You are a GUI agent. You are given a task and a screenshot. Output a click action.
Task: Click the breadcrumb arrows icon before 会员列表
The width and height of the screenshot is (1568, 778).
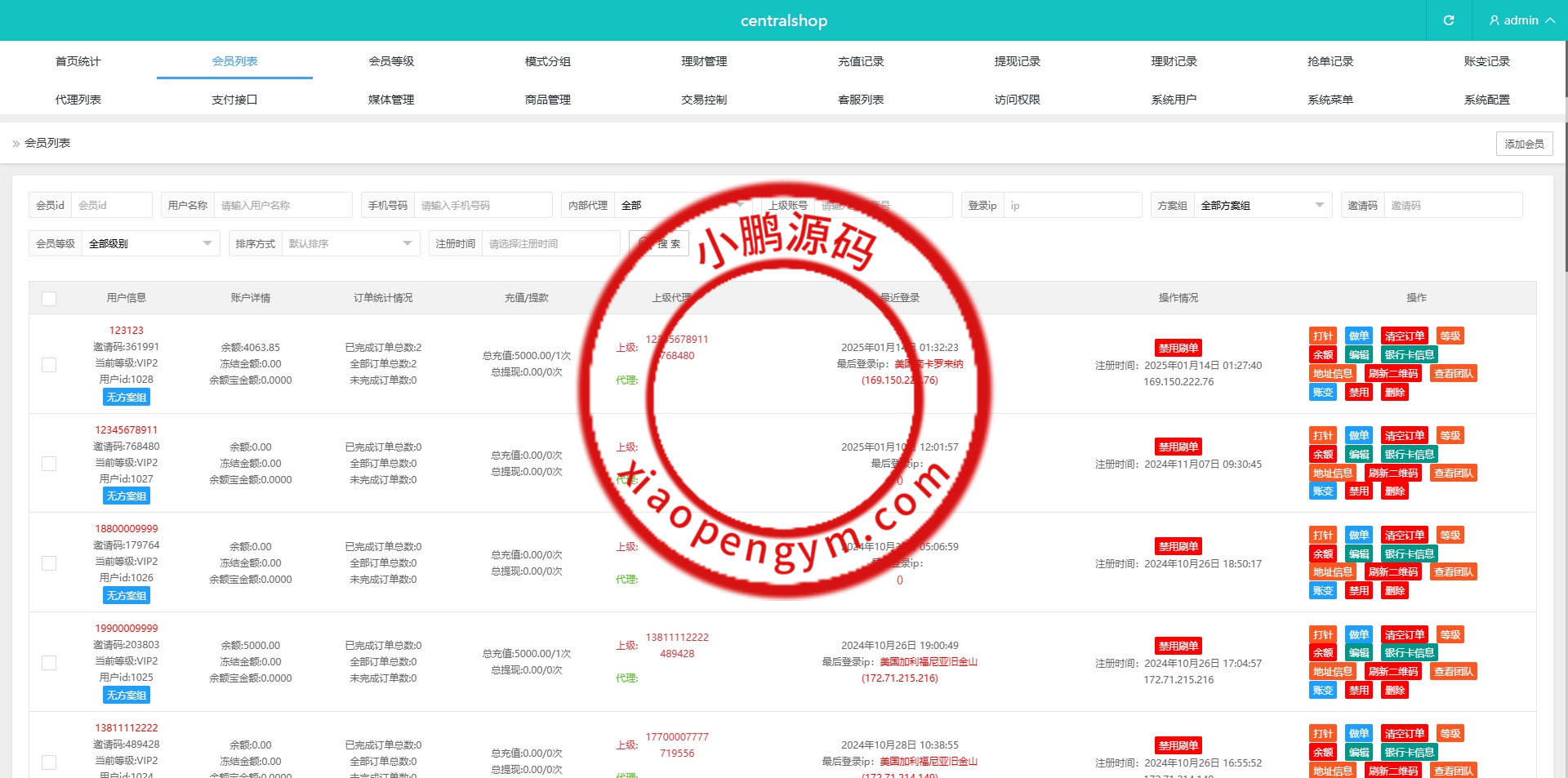16,144
